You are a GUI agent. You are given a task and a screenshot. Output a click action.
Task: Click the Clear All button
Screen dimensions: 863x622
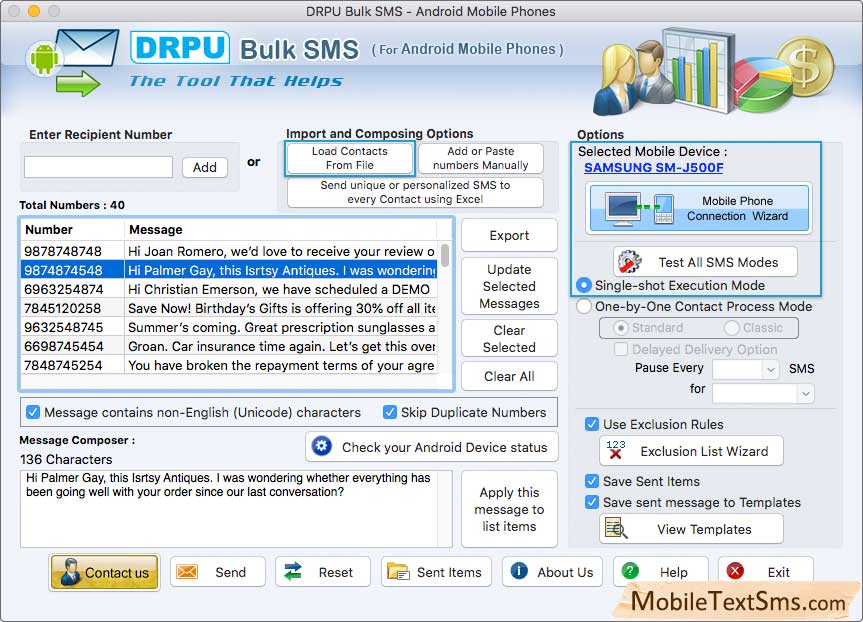(x=509, y=376)
